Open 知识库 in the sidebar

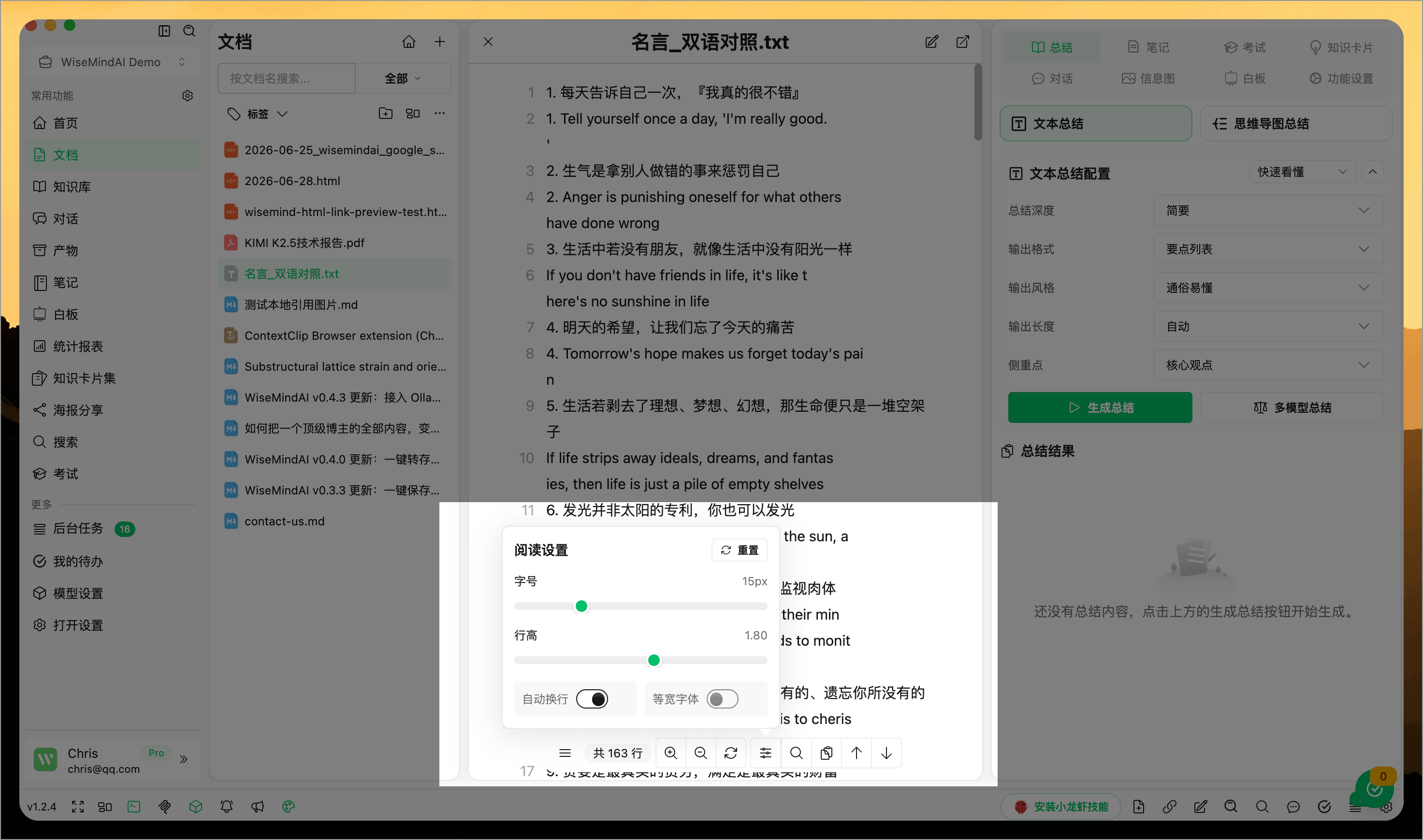click(113, 187)
